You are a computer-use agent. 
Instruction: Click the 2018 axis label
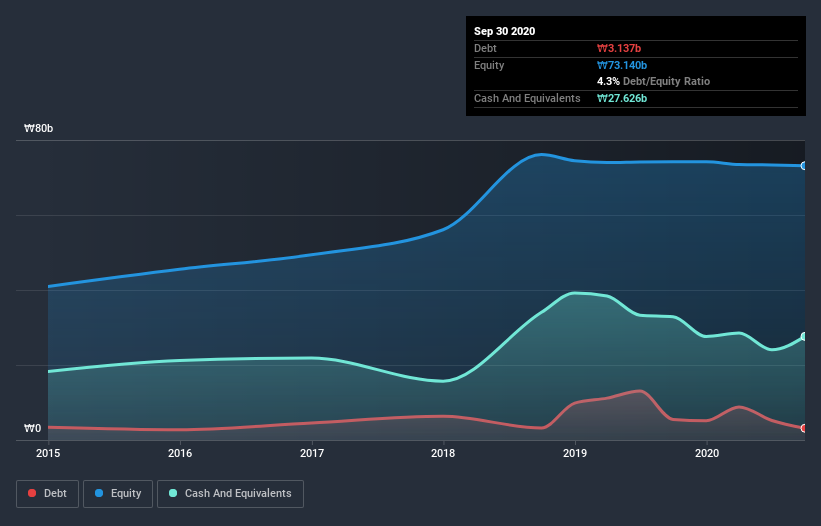(443, 453)
